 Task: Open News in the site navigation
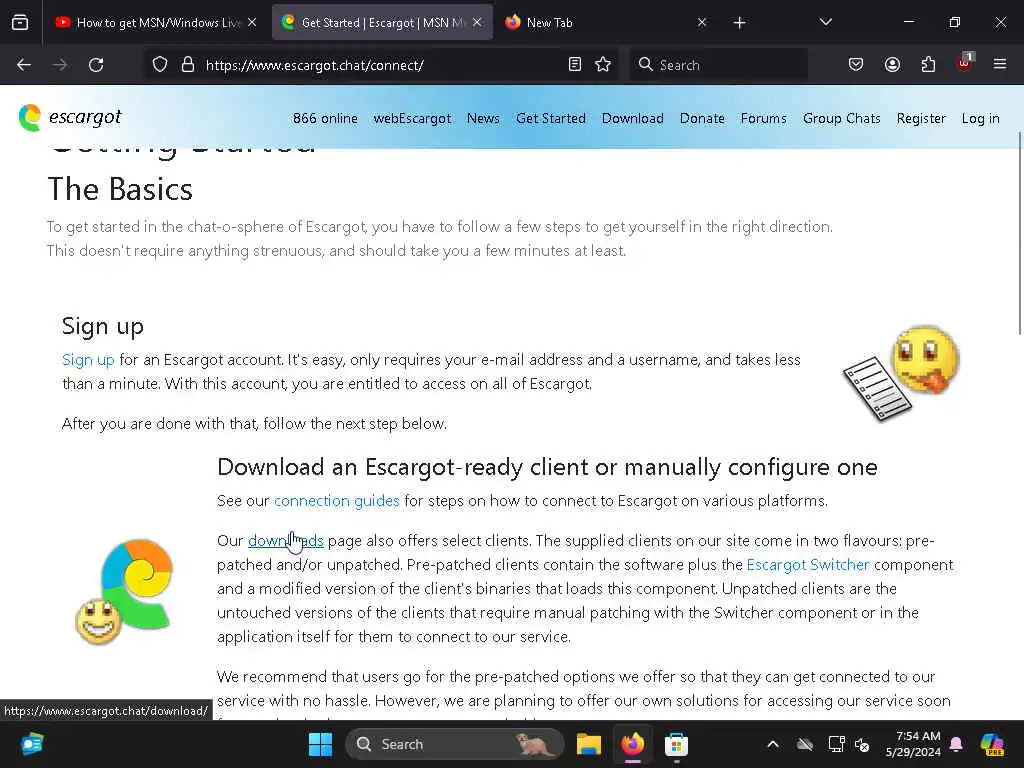pyautogui.click(x=483, y=118)
